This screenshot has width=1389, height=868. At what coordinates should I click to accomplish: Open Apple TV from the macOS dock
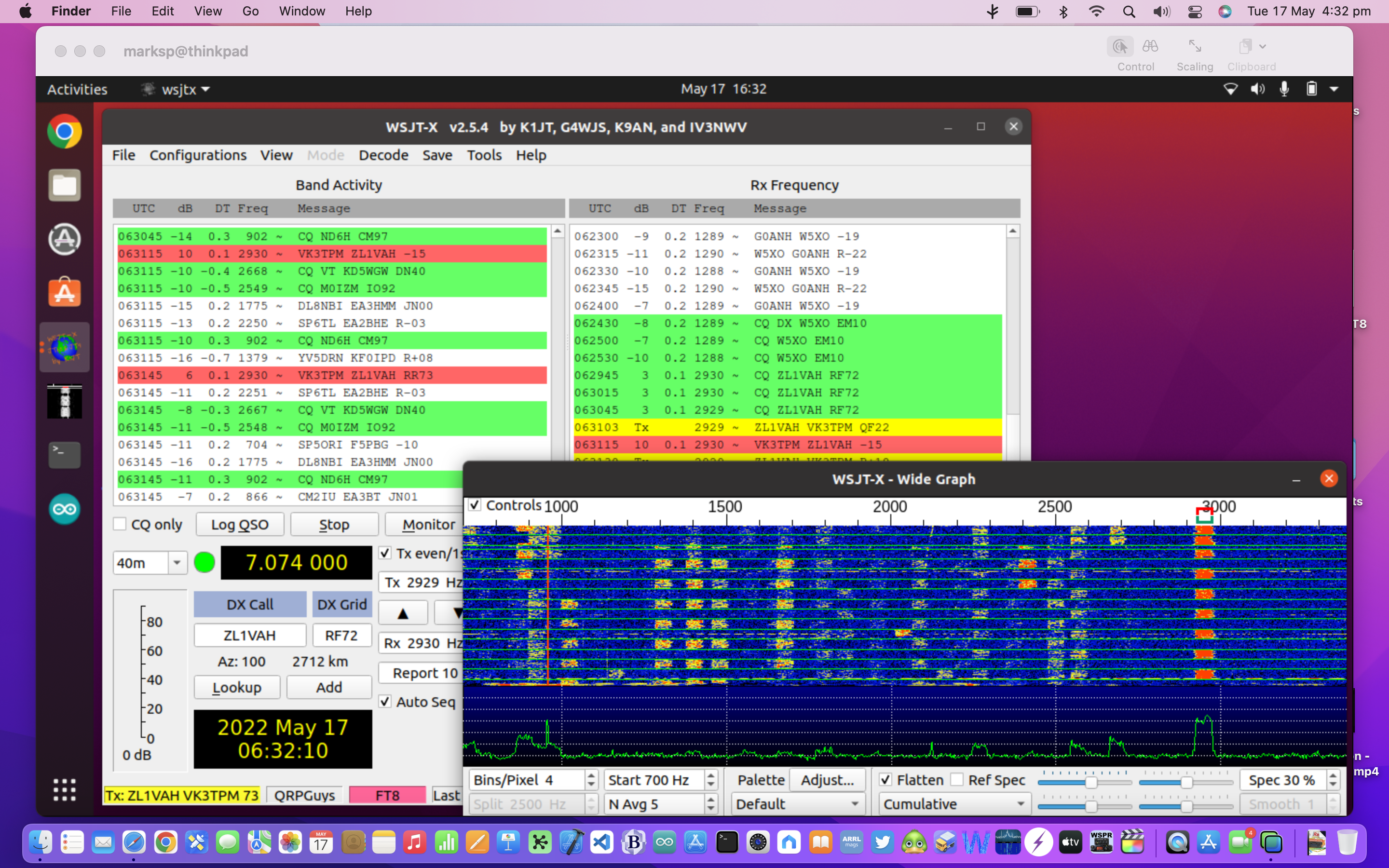1070,842
